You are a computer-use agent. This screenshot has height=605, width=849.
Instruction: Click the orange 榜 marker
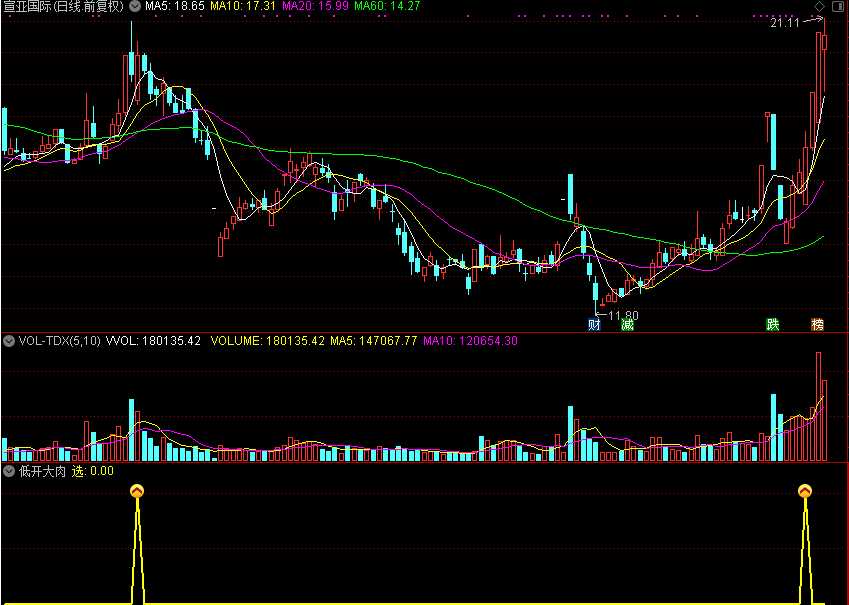point(818,325)
